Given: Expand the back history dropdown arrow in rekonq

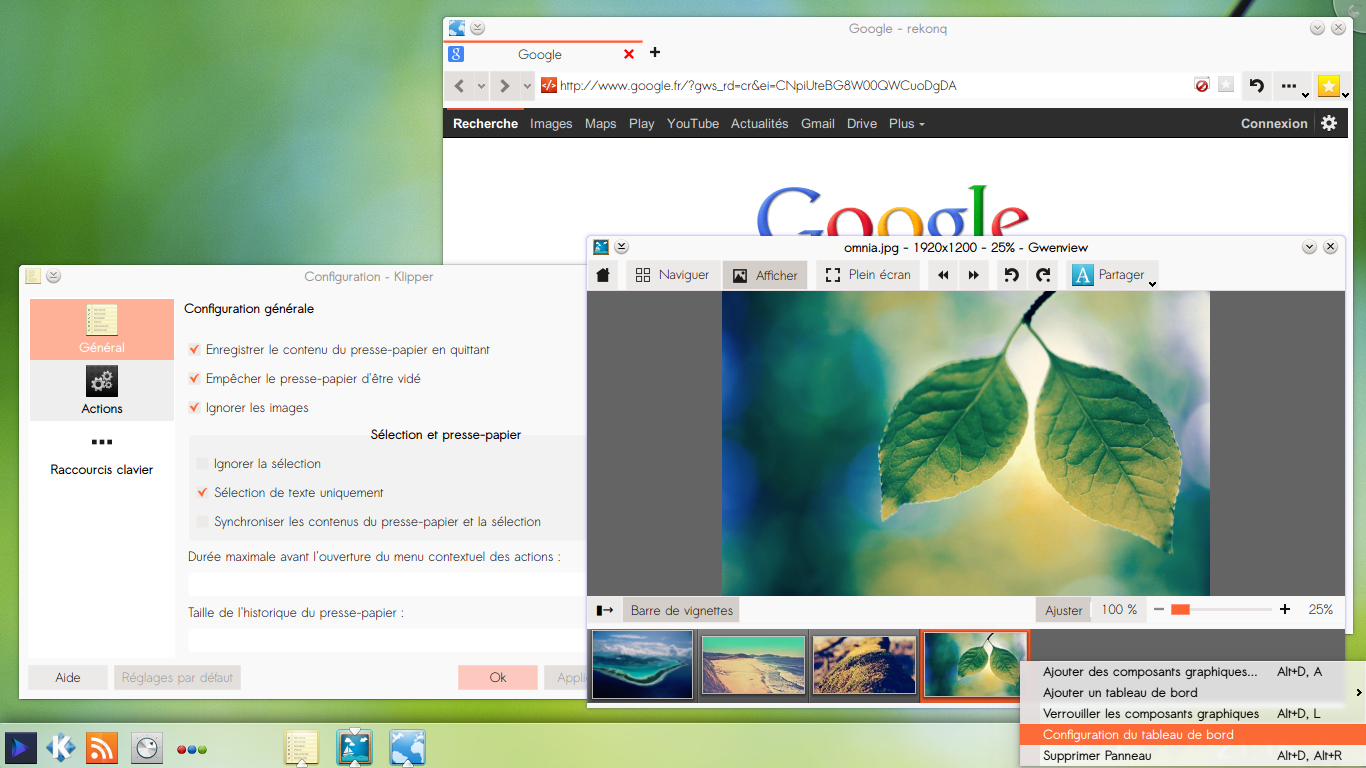Looking at the screenshot, I should tap(481, 87).
